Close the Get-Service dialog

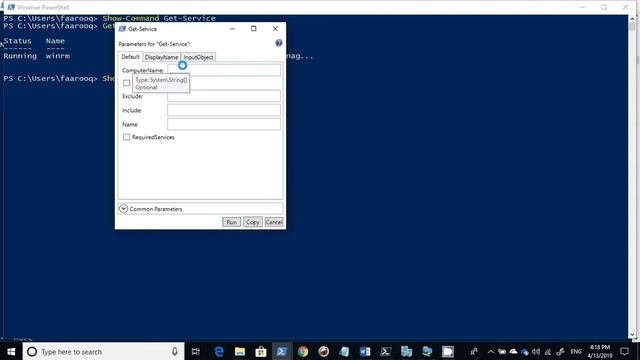[x=275, y=29]
